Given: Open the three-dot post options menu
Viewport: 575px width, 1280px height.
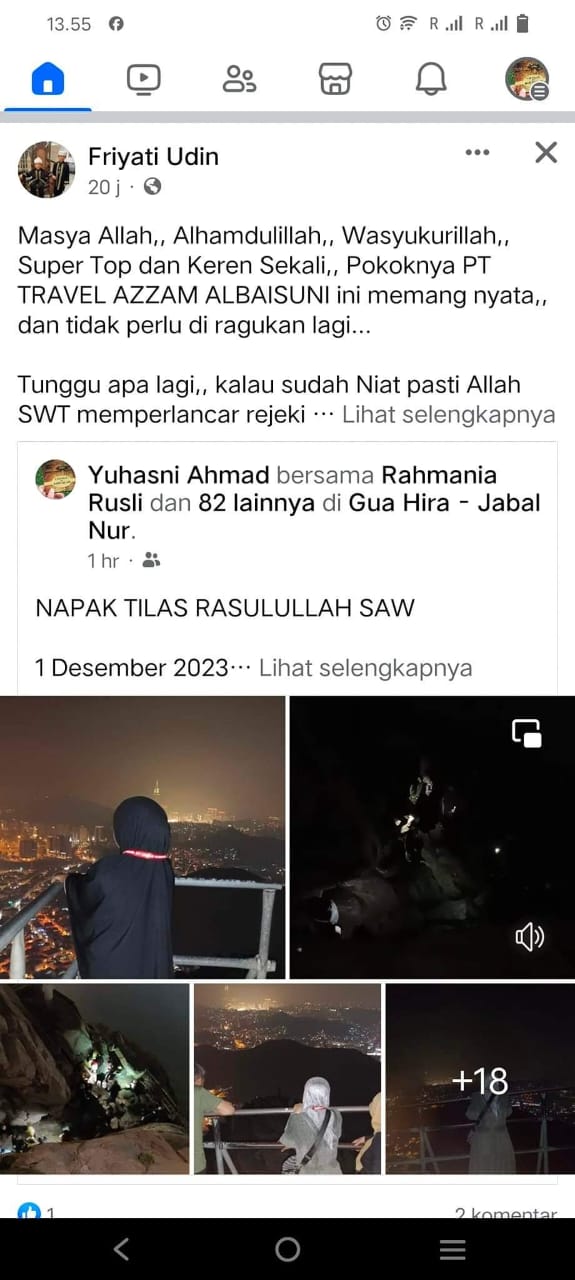Looking at the screenshot, I should [478, 152].
